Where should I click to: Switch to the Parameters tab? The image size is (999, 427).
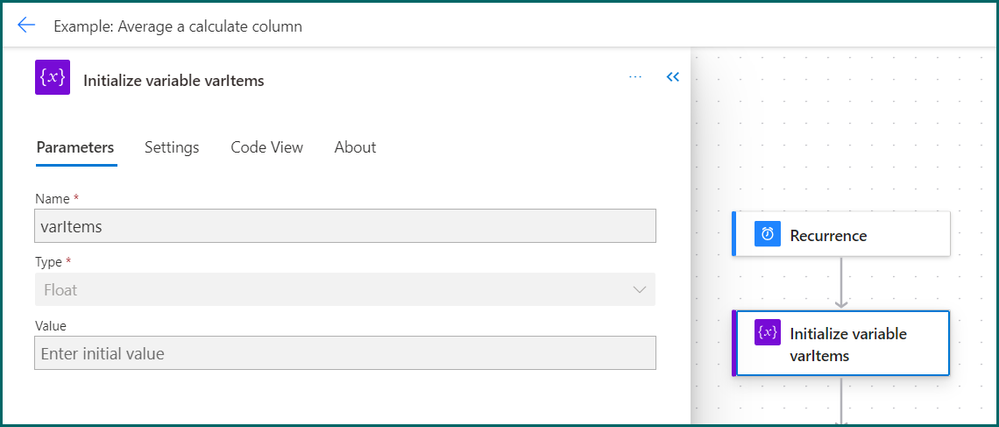[75, 147]
